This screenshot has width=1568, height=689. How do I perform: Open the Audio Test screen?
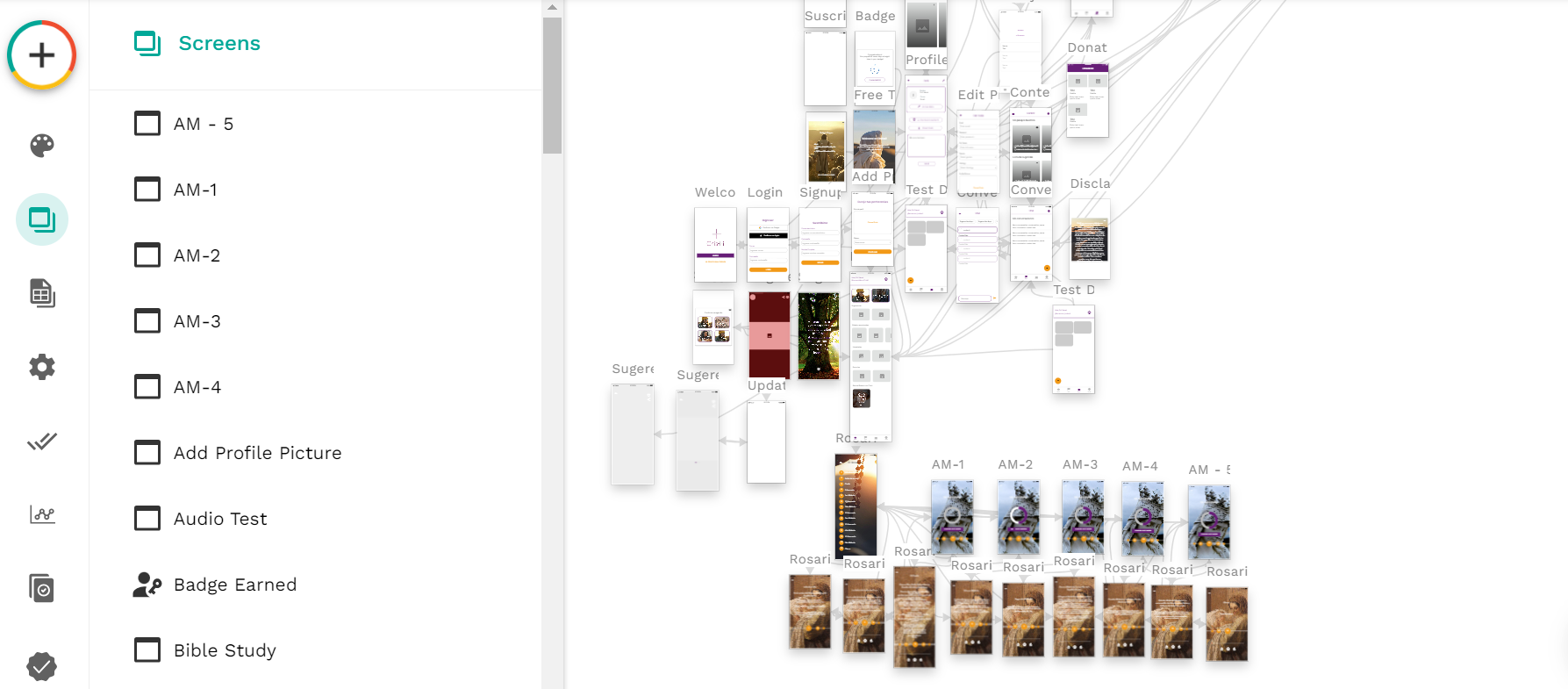click(x=220, y=519)
